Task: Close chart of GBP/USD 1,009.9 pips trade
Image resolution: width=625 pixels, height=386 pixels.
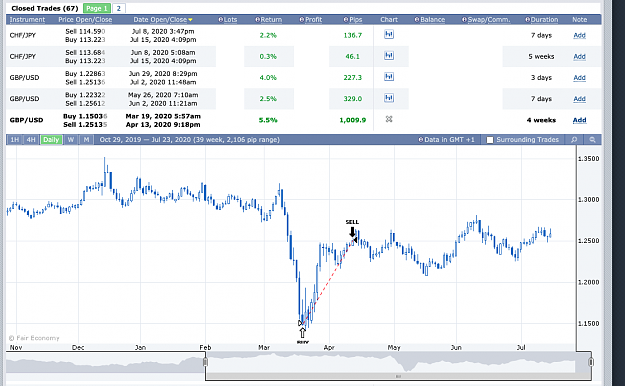Action: [x=389, y=119]
